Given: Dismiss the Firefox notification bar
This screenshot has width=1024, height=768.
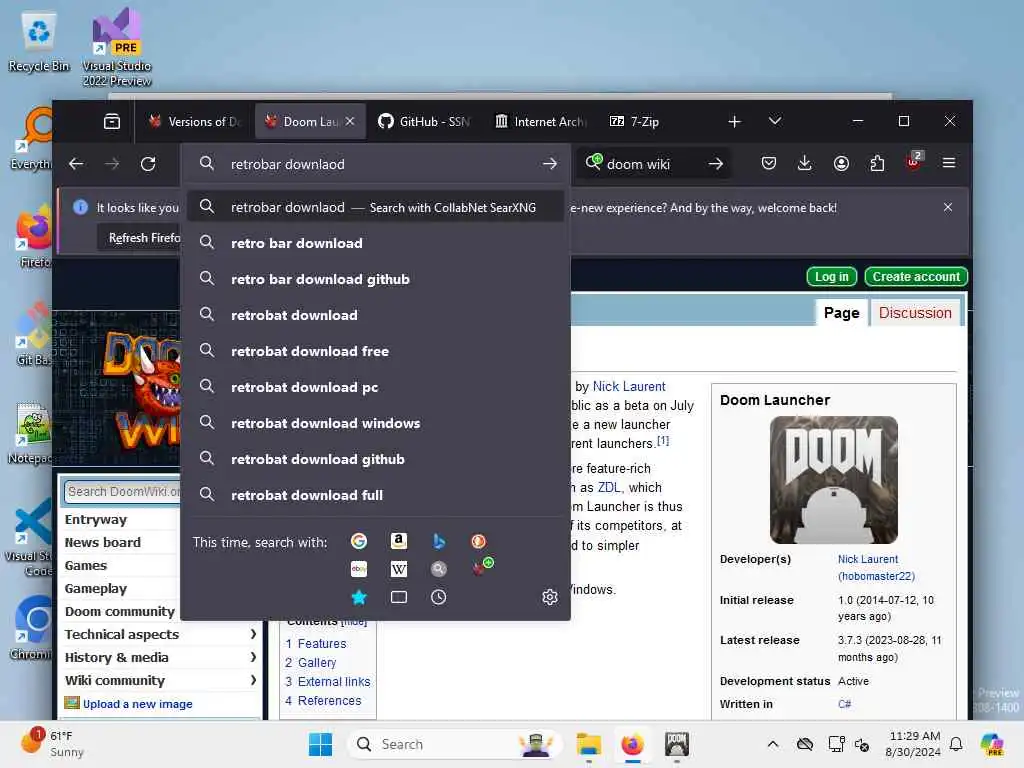Looking at the screenshot, I should click(948, 207).
